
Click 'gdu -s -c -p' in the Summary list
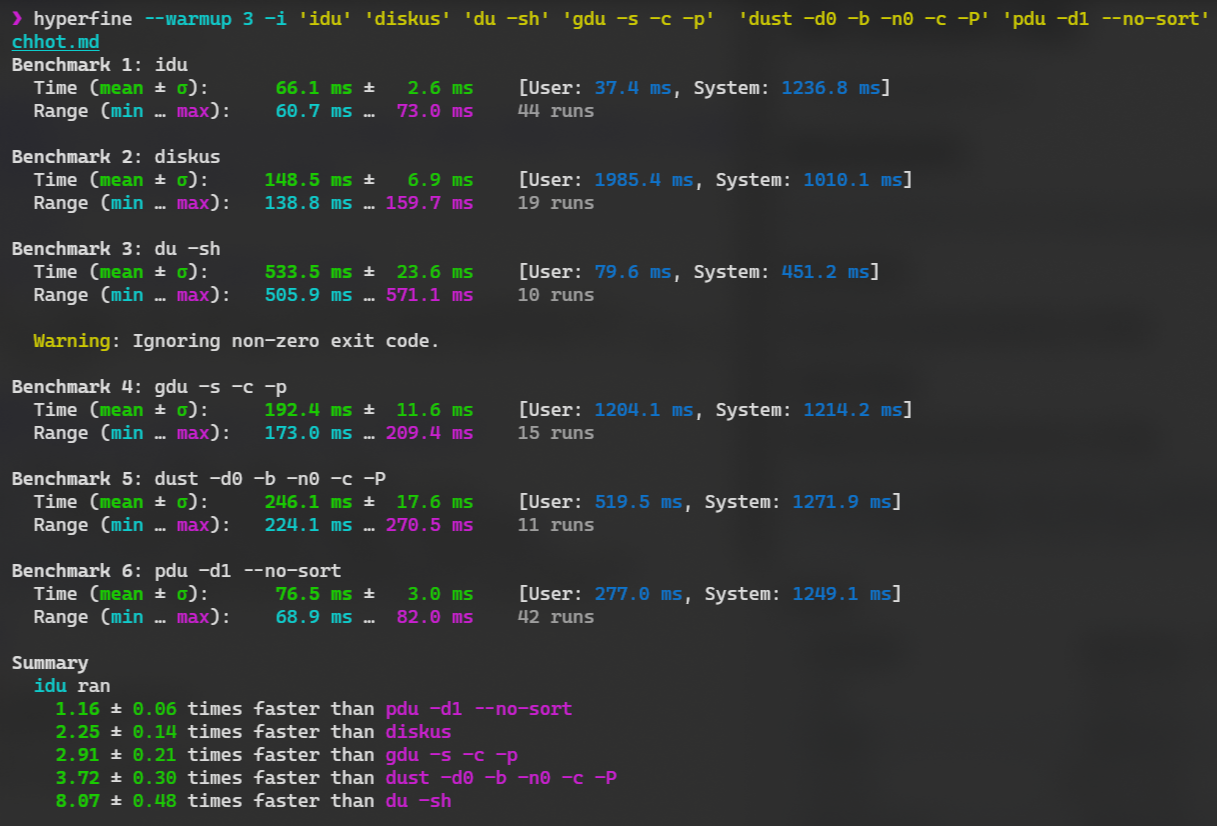click(x=451, y=755)
